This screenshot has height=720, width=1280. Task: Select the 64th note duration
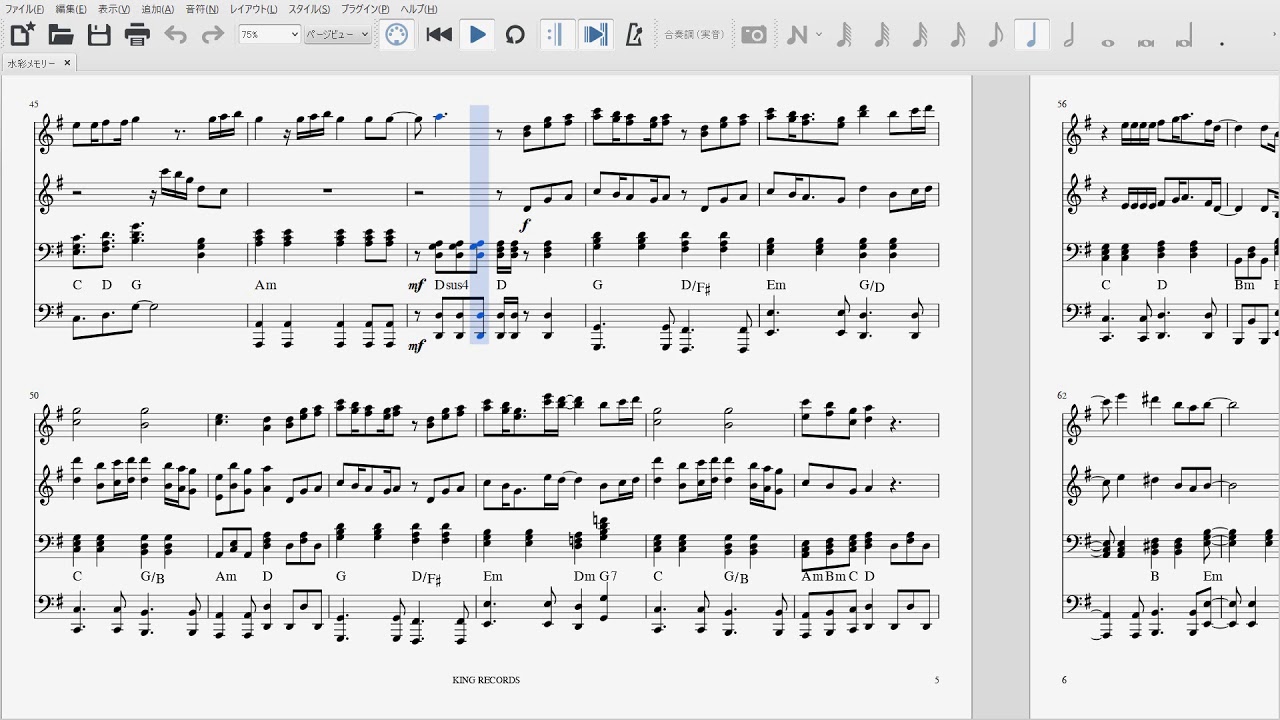click(x=844, y=35)
